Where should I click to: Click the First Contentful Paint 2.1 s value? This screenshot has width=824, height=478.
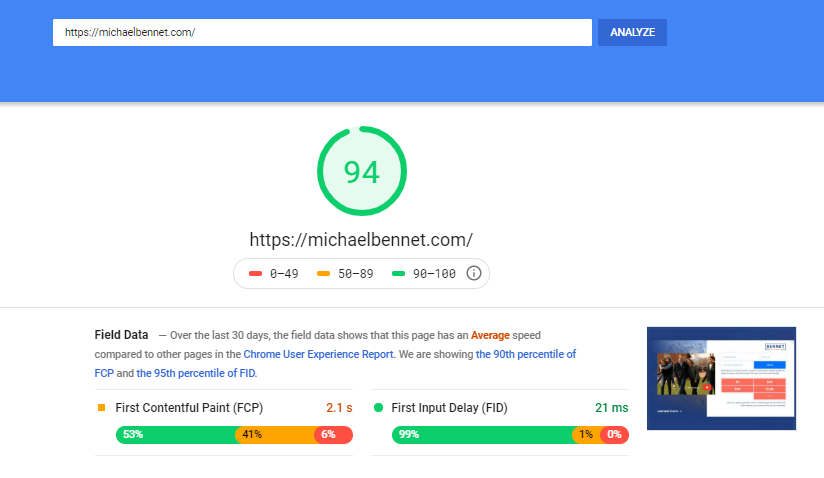tap(339, 408)
